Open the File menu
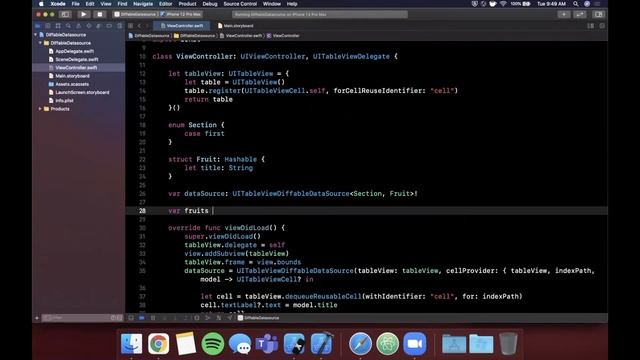 point(76,4)
